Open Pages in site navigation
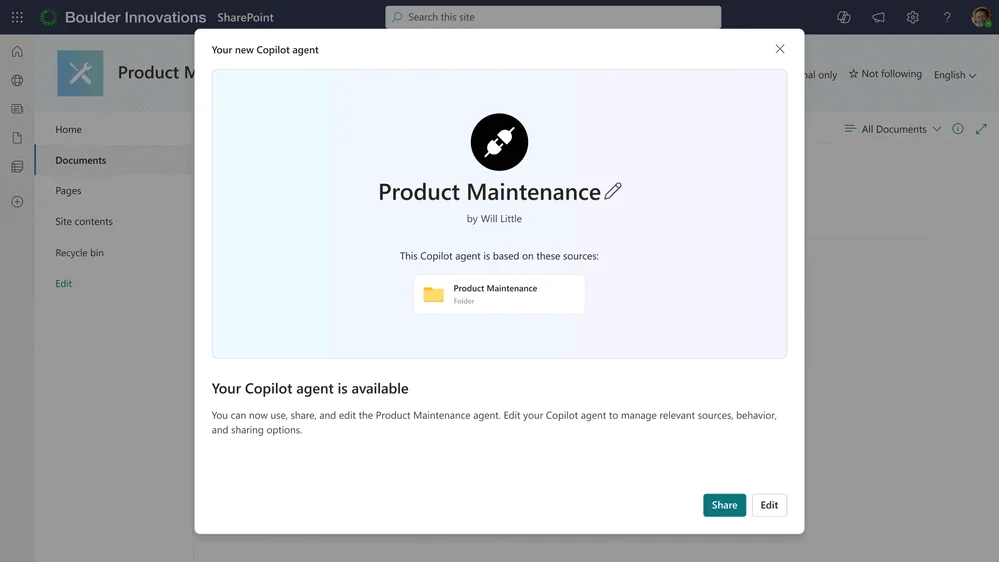The image size is (999, 562). pos(68,191)
